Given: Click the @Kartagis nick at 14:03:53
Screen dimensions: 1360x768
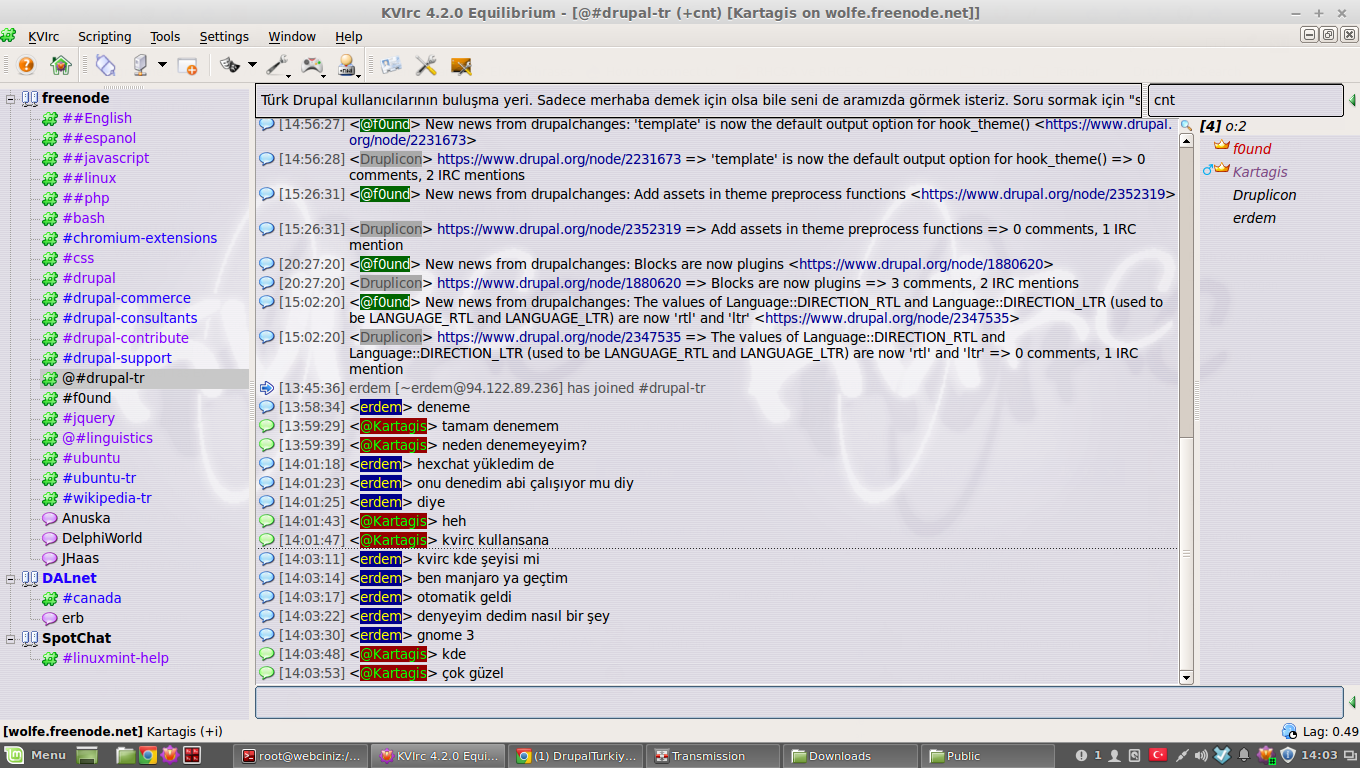Looking at the screenshot, I should [x=393, y=673].
